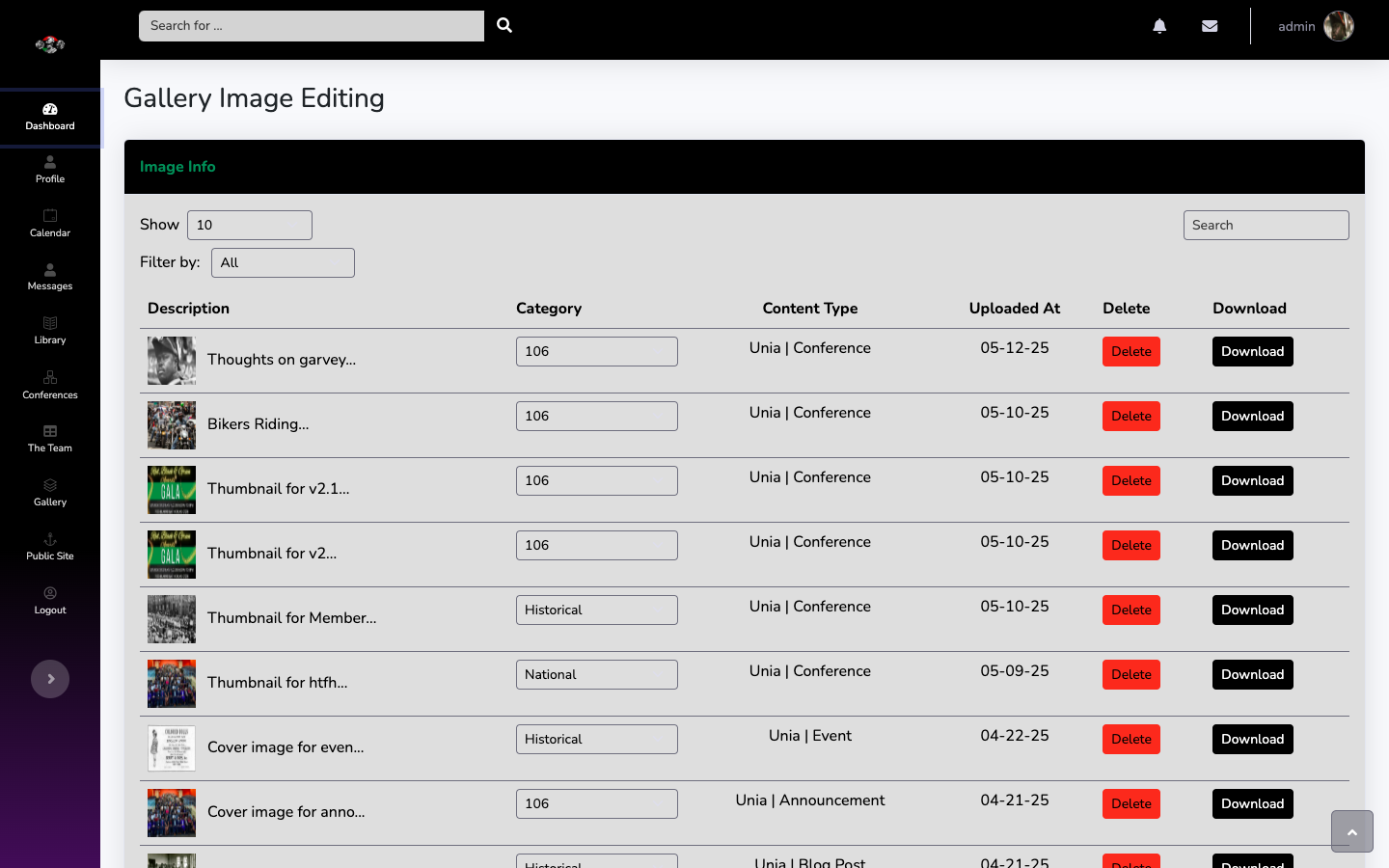1389x868 pixels.
Task: Select The Team in sidebar menu
Action: coord(50,438)
